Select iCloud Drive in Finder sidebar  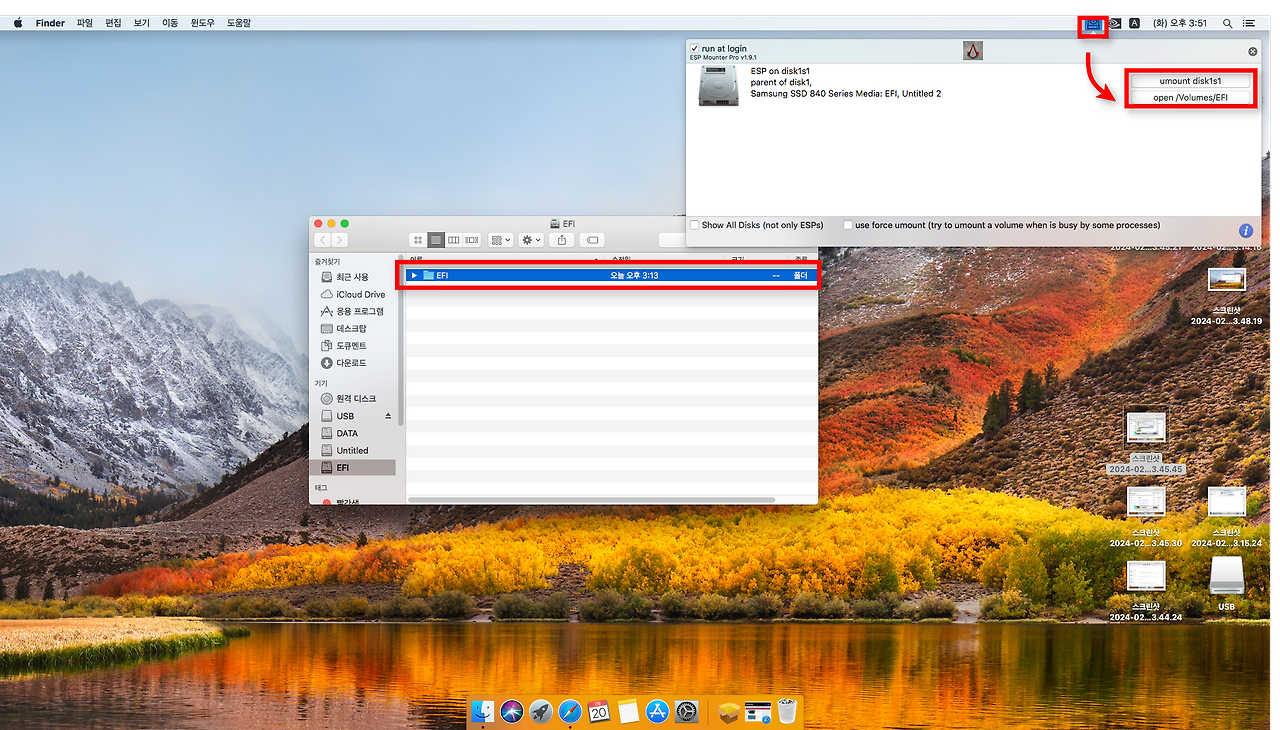point(352,295)
